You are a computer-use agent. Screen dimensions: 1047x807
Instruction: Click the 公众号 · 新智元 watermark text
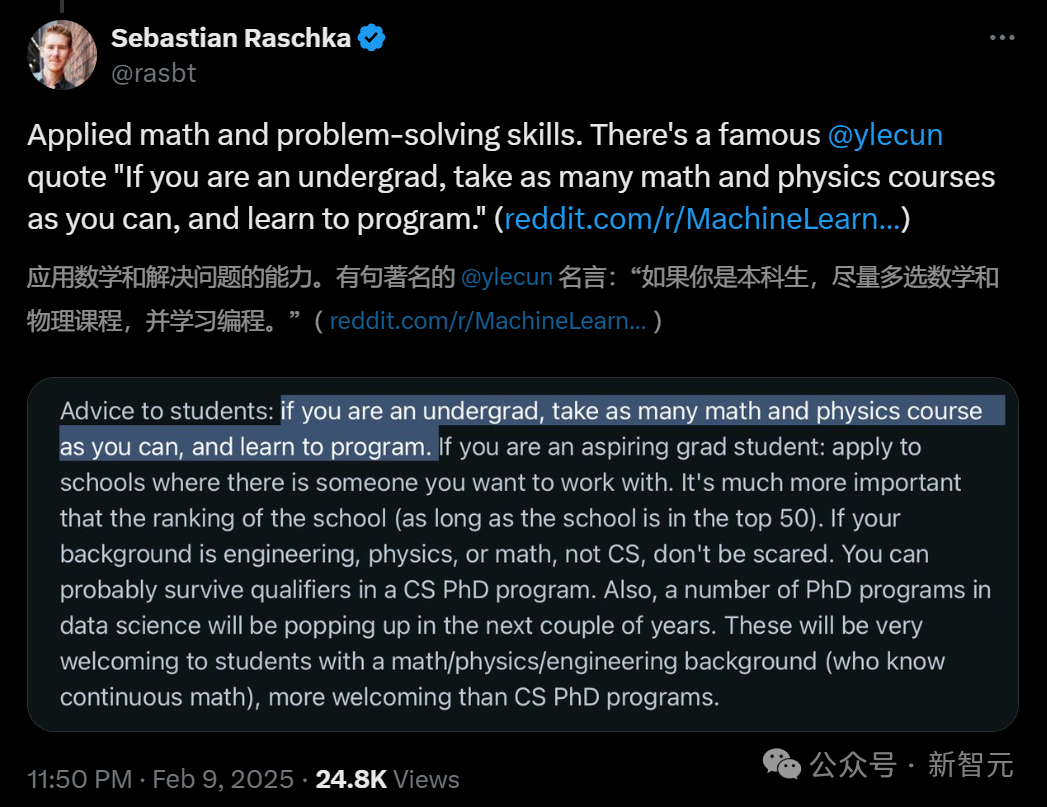(911, 764)
